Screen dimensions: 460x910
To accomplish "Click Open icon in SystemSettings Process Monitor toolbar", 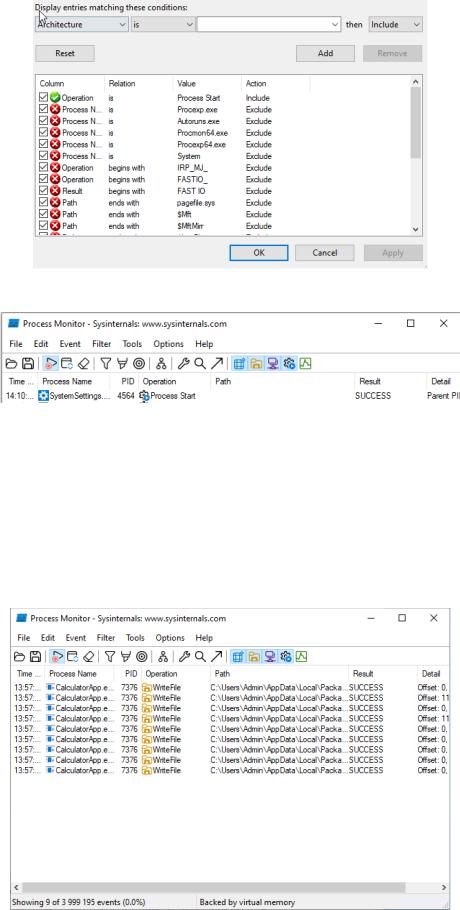I will [11, 364].
